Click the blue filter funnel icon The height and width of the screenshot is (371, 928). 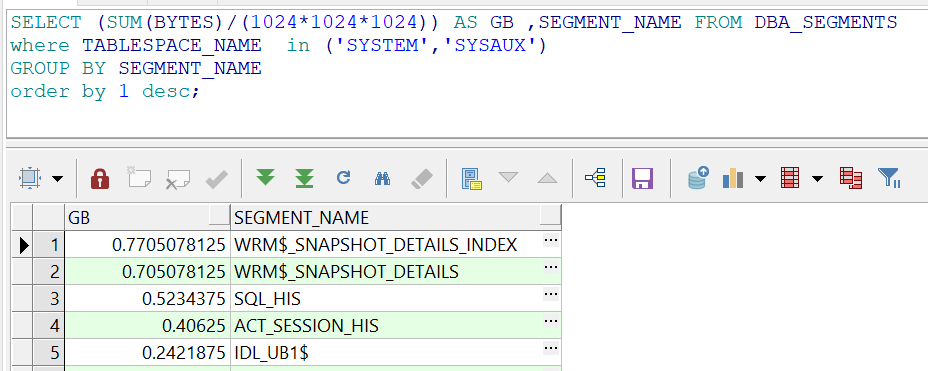tap(890, 178)
